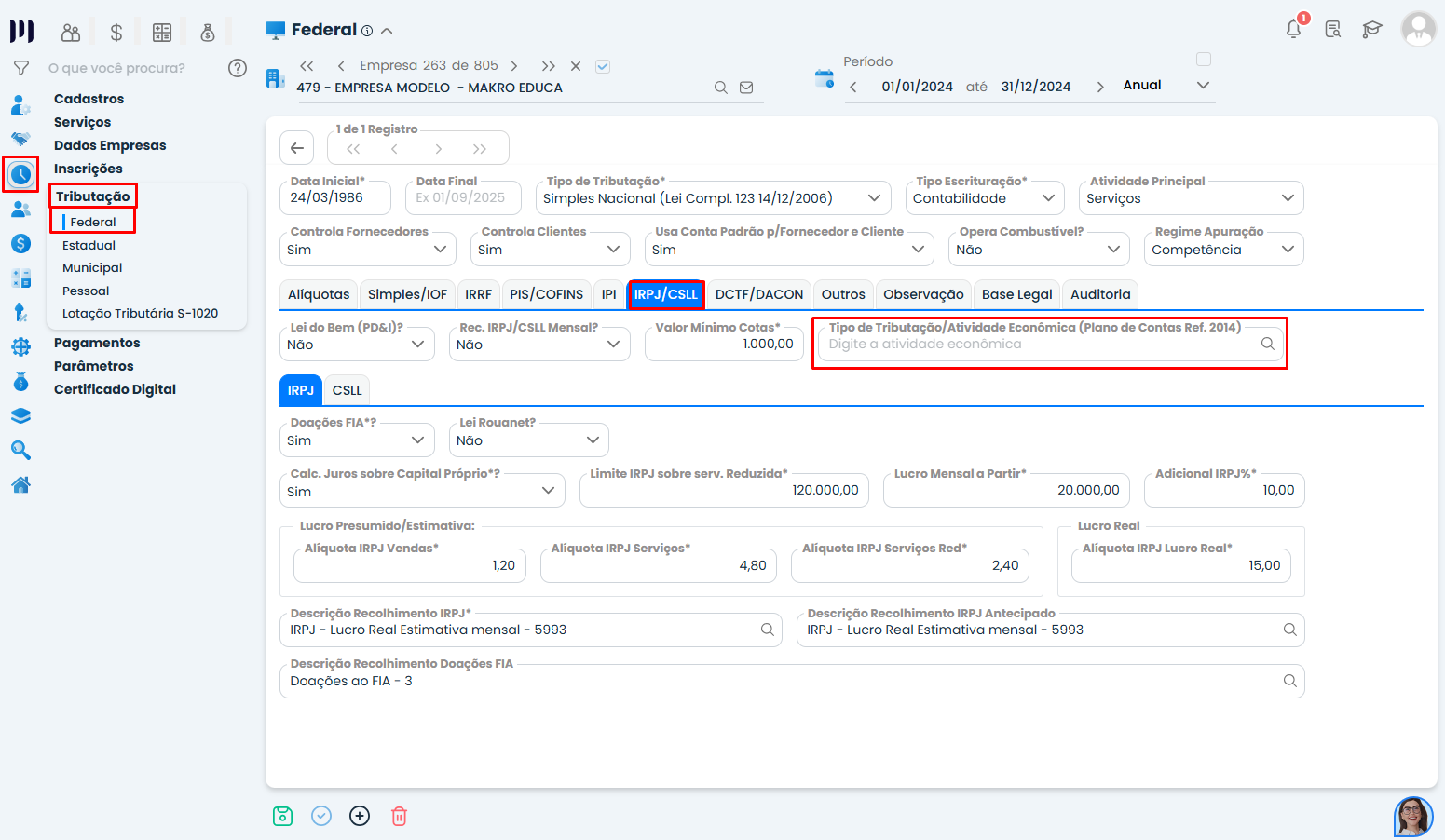Click the green save icon
This screenshot has height=840, width=1445.
[283, 817]
